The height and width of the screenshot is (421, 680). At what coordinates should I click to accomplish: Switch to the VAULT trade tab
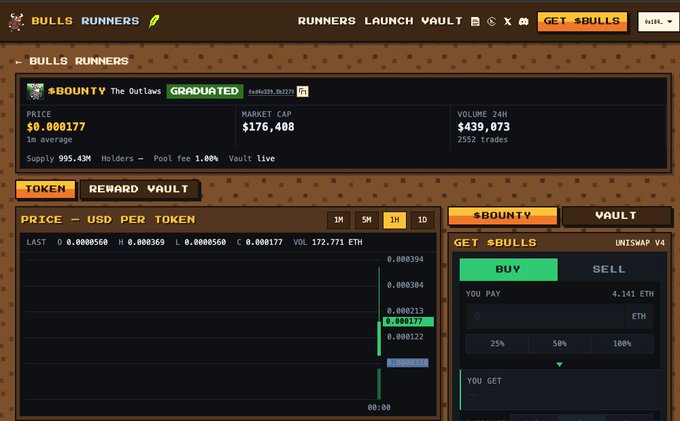coord(616,216)
